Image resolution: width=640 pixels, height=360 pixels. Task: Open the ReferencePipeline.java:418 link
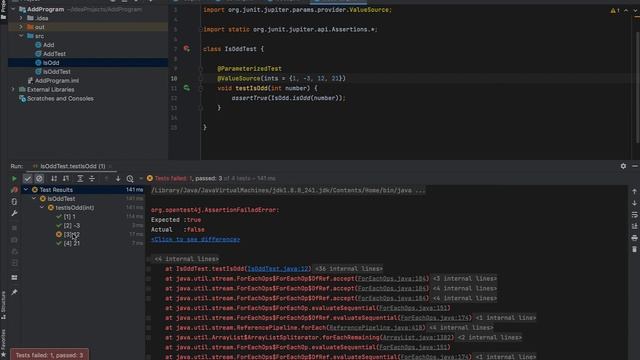376,328
